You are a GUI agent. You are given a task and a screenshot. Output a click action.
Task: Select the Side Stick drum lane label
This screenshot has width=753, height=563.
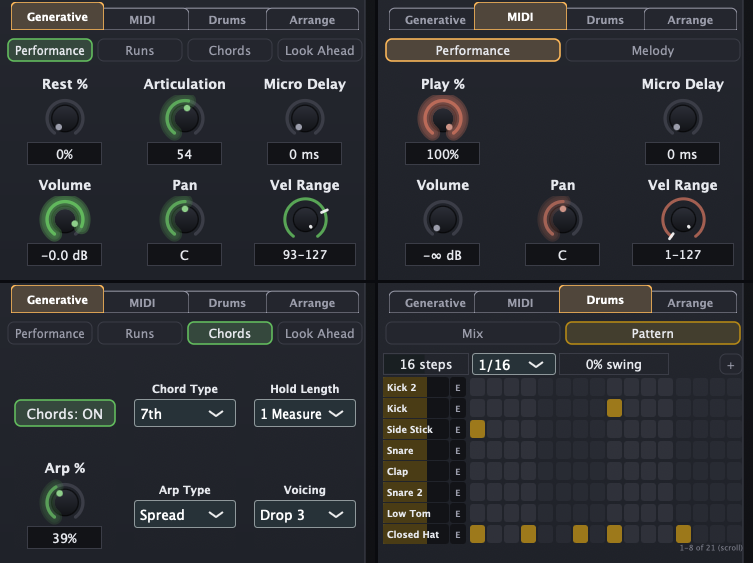(x=416, y=429)
